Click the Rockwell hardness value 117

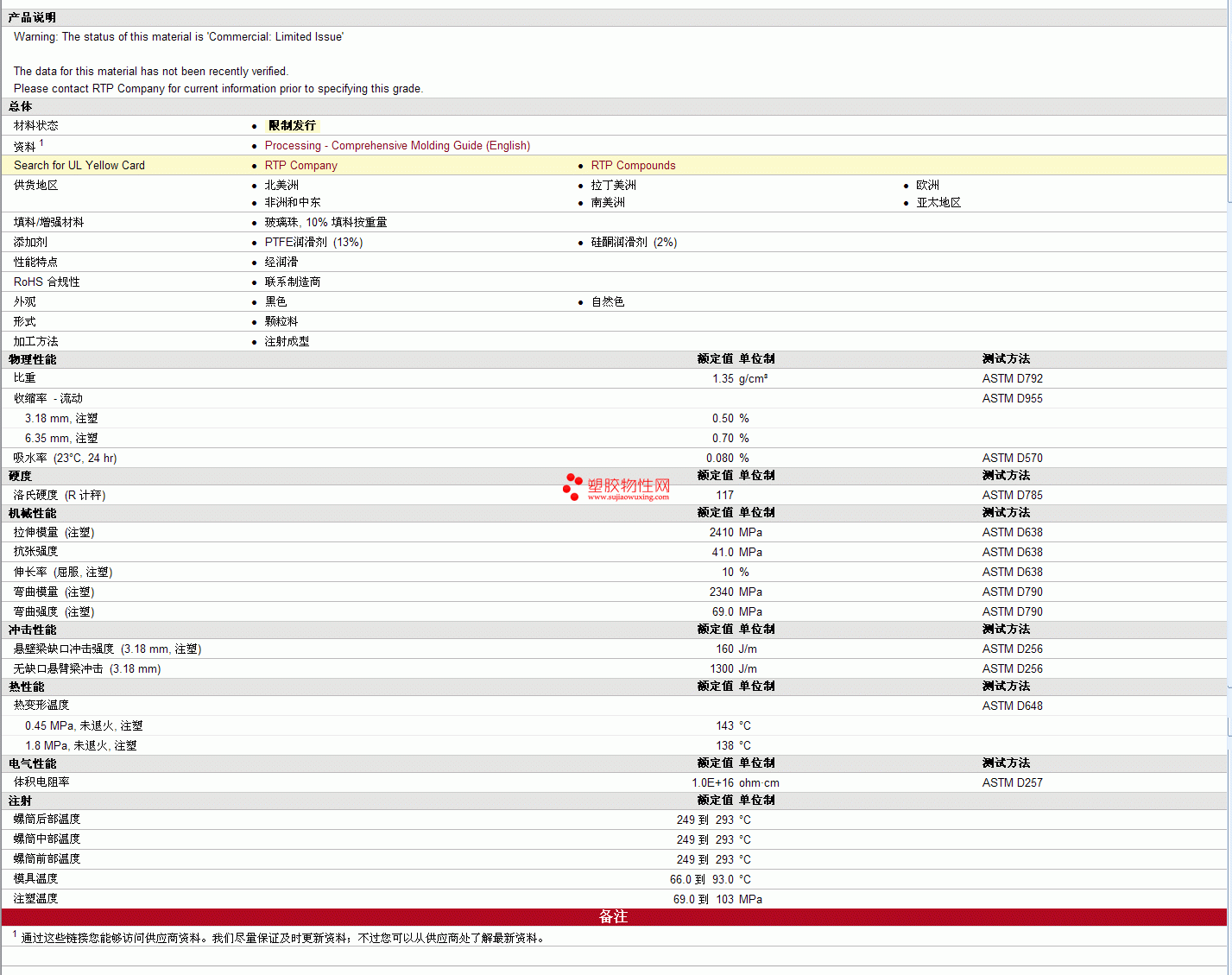click(x=724, y=496)
